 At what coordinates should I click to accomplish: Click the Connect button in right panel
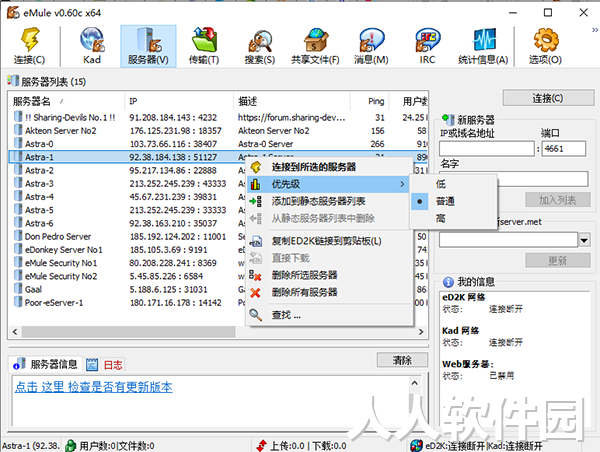[x=548, y=98]
